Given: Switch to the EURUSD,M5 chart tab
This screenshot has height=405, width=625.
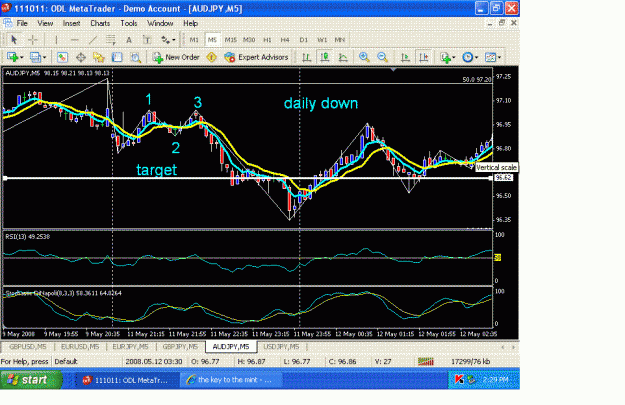Looking at the screenshot, I should 80,347.
